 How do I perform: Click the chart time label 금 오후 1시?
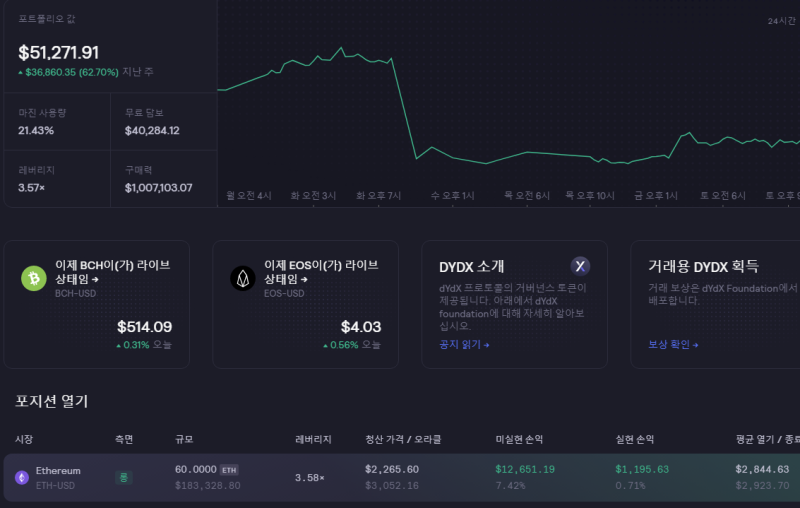(x=656, y=196)
